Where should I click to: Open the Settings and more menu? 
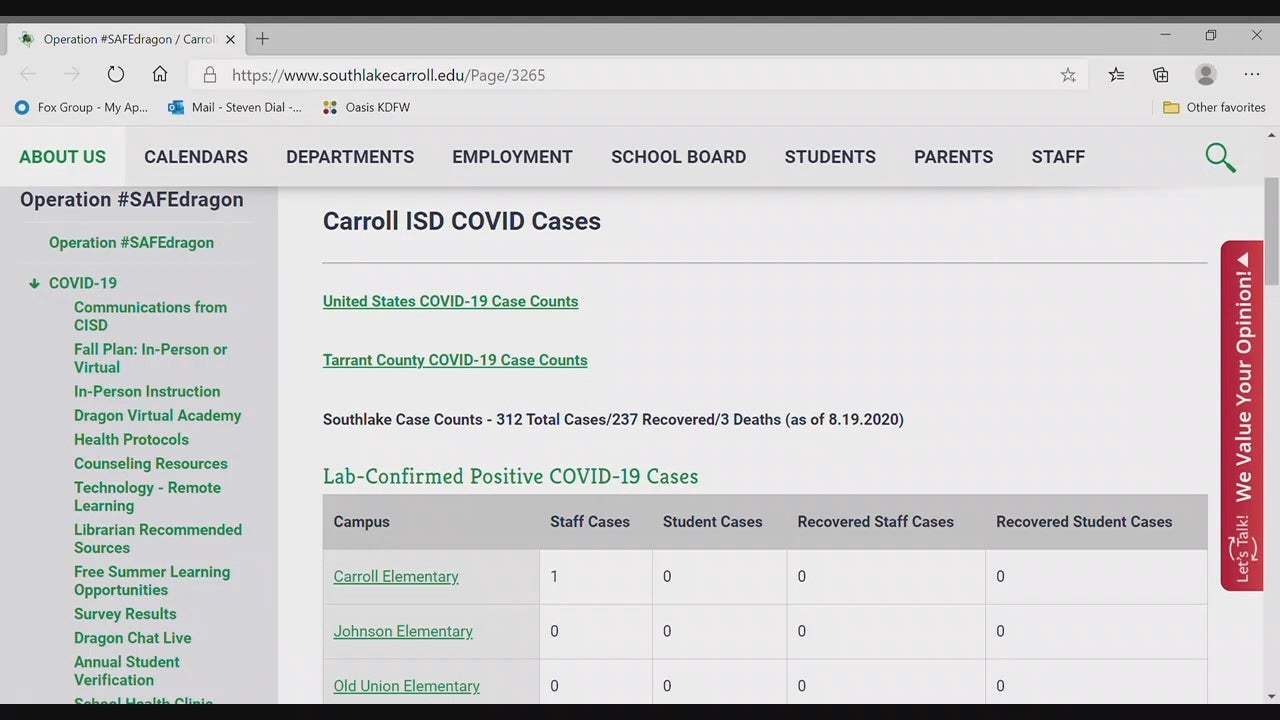1251,75
